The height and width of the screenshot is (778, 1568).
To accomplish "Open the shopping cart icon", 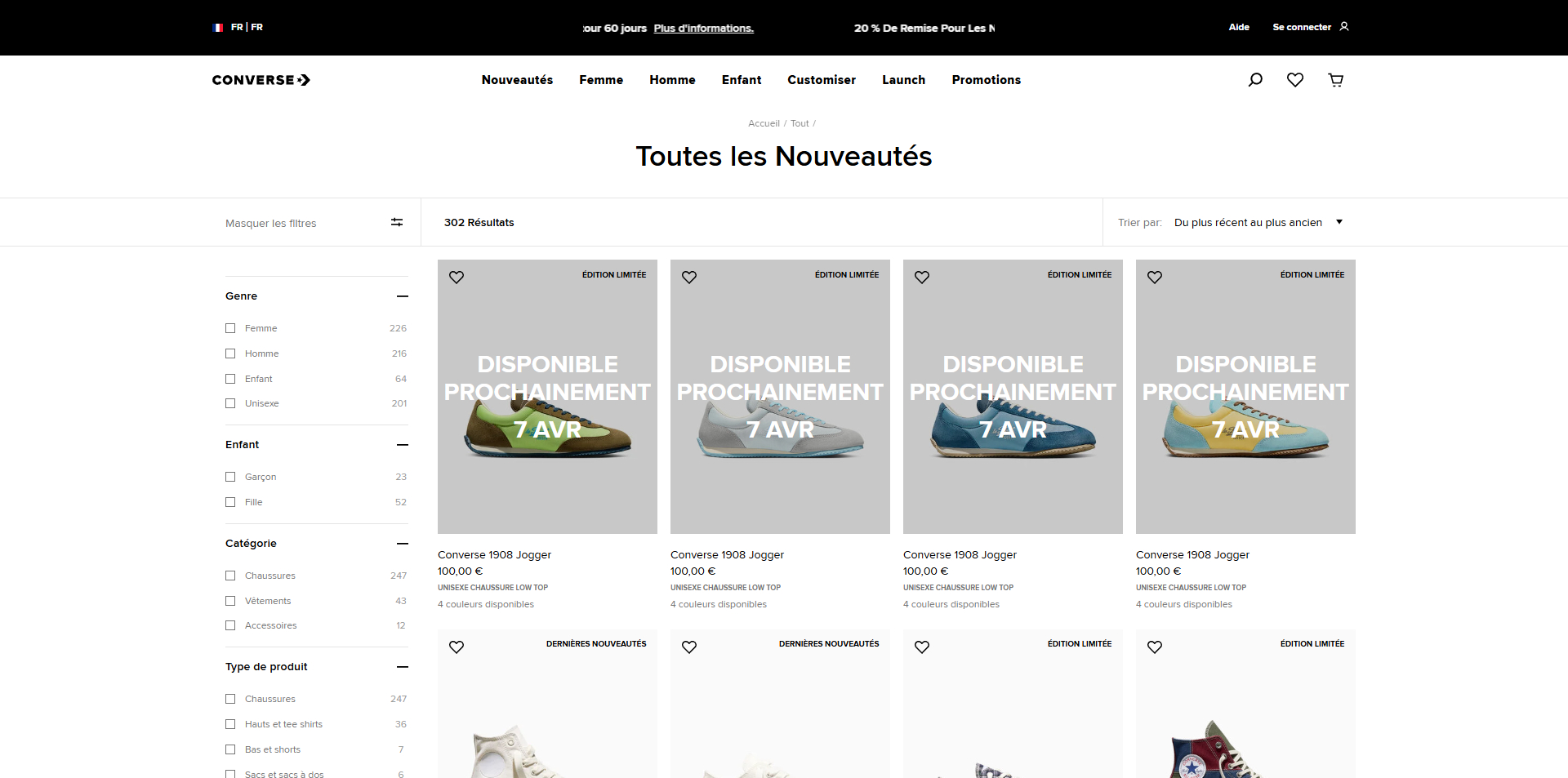I will 1336,80.
